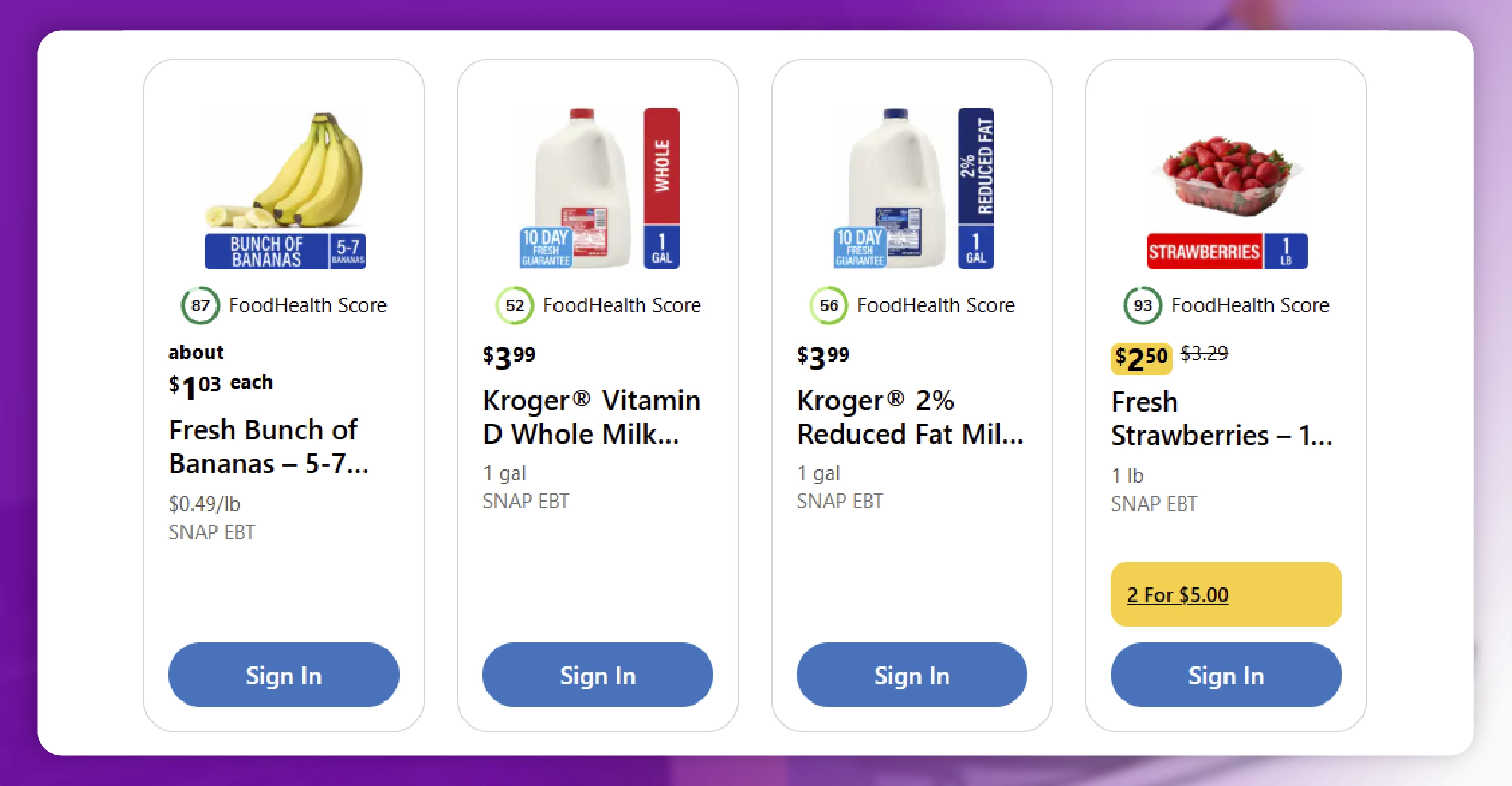Sign In to buy the bananas

[283, 676]
